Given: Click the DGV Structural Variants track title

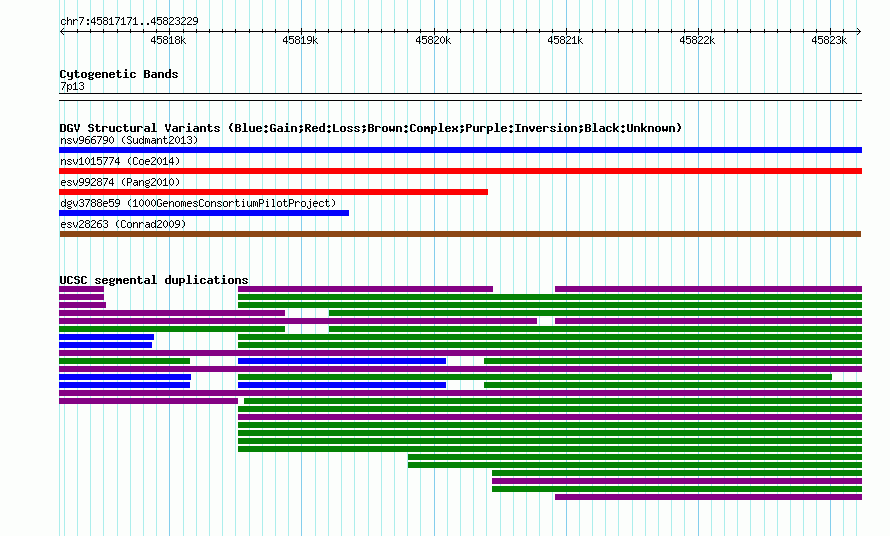Looking at the screenshot, I should [x=370, y=128].
